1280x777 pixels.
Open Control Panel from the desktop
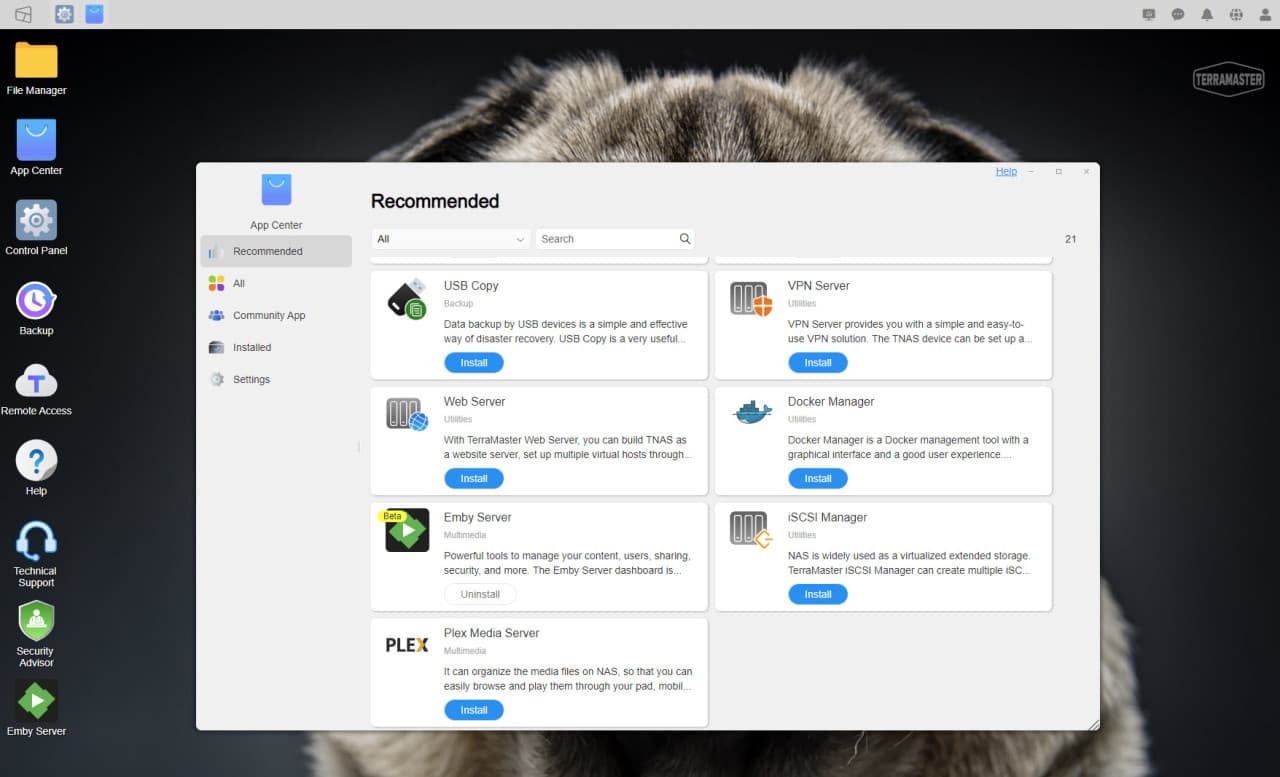coord(36,222)
